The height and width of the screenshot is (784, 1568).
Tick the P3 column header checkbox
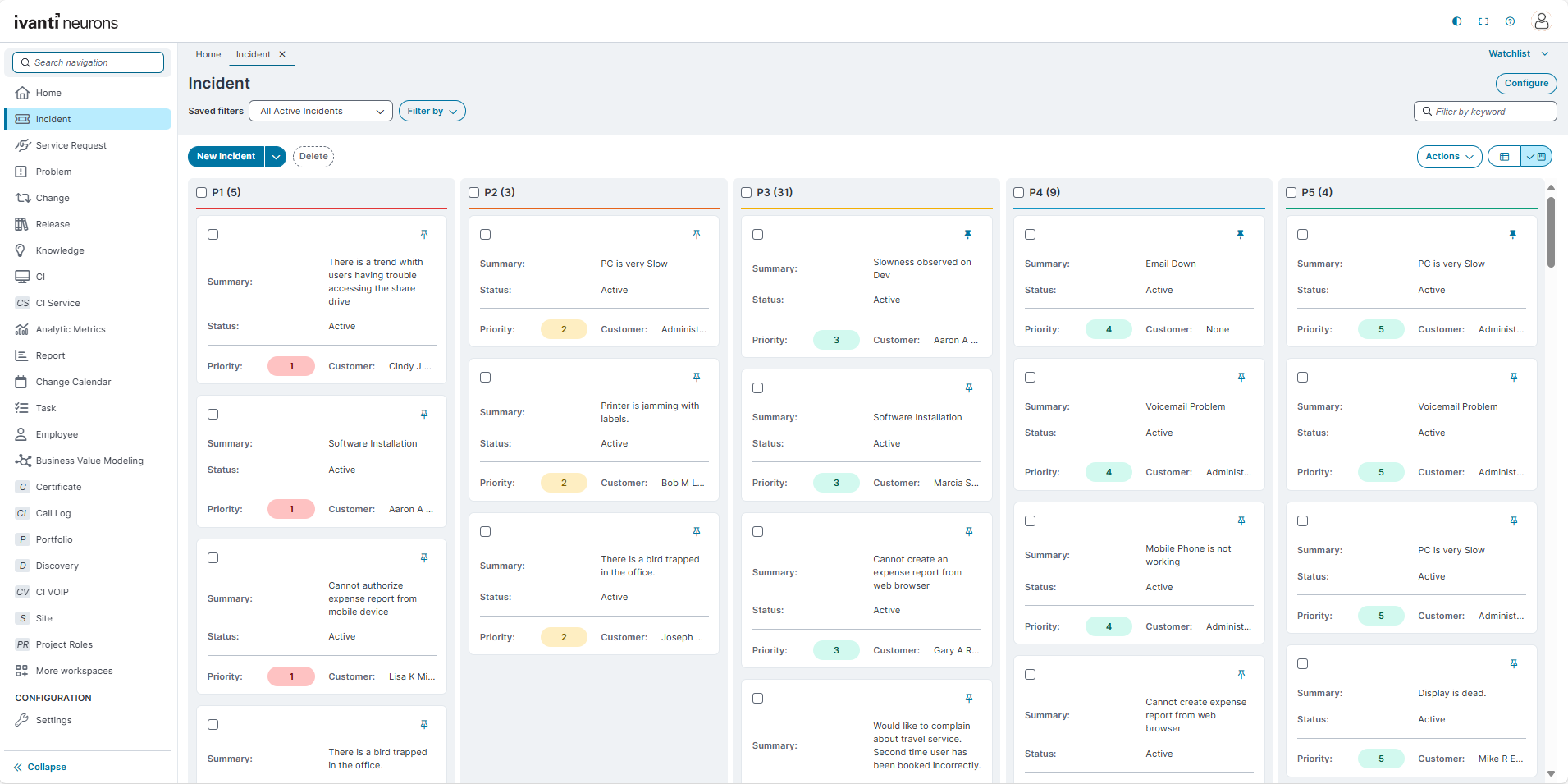coord(746,193)
